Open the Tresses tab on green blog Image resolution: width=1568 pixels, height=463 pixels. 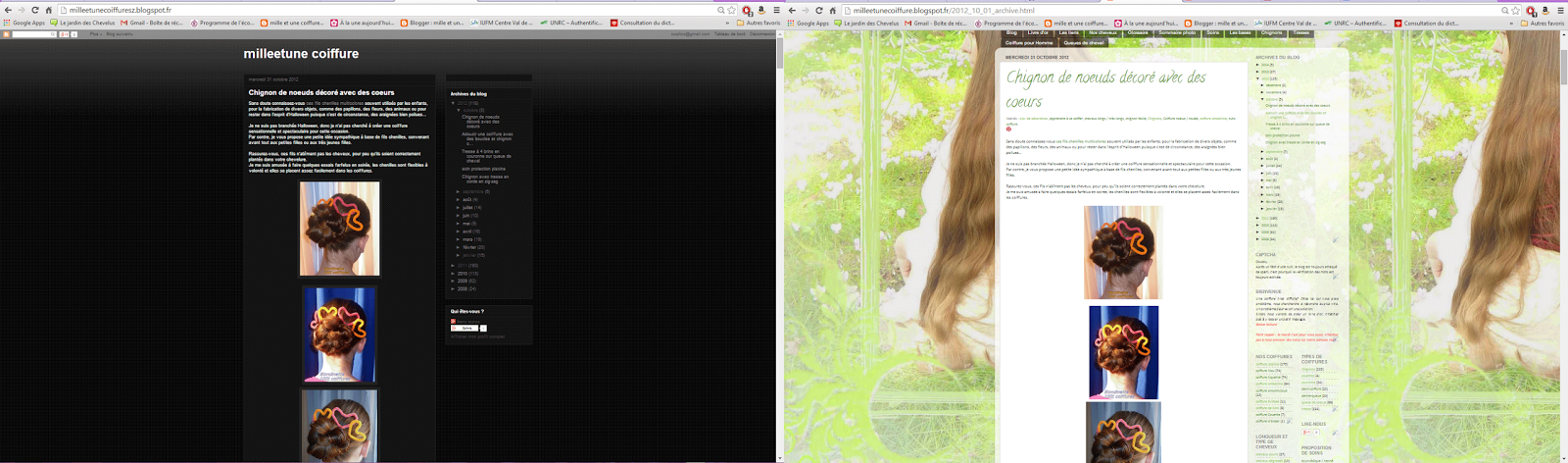click(x=1300, y=32)
